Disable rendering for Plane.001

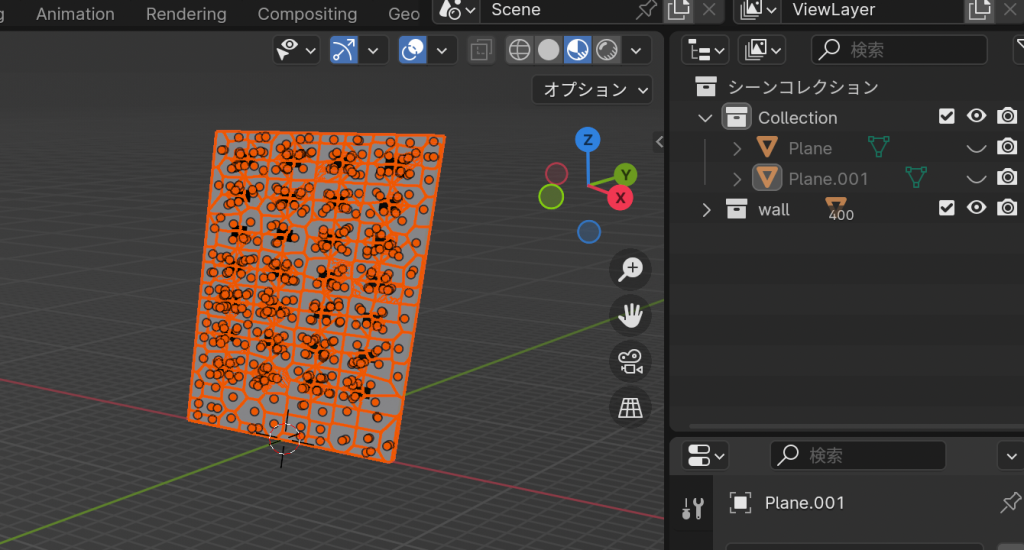(1007, 178)
